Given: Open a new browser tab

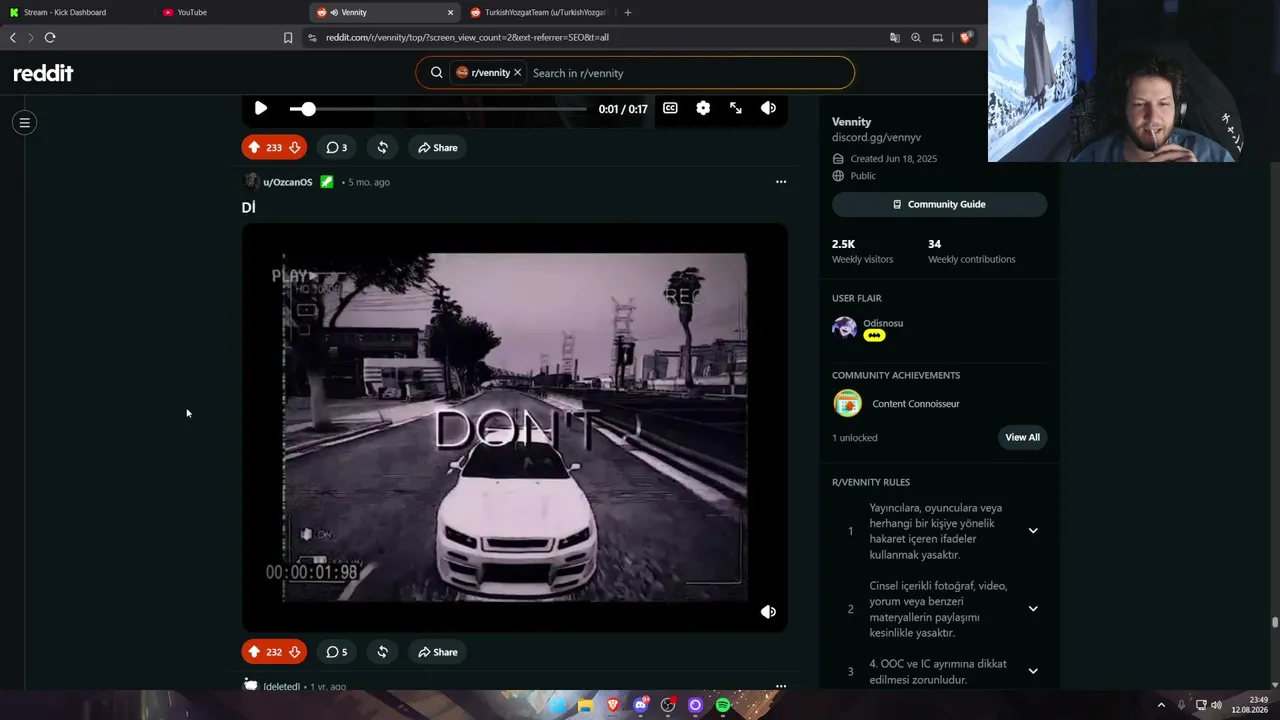Looking at the screenshot, I should coord(627,12).
